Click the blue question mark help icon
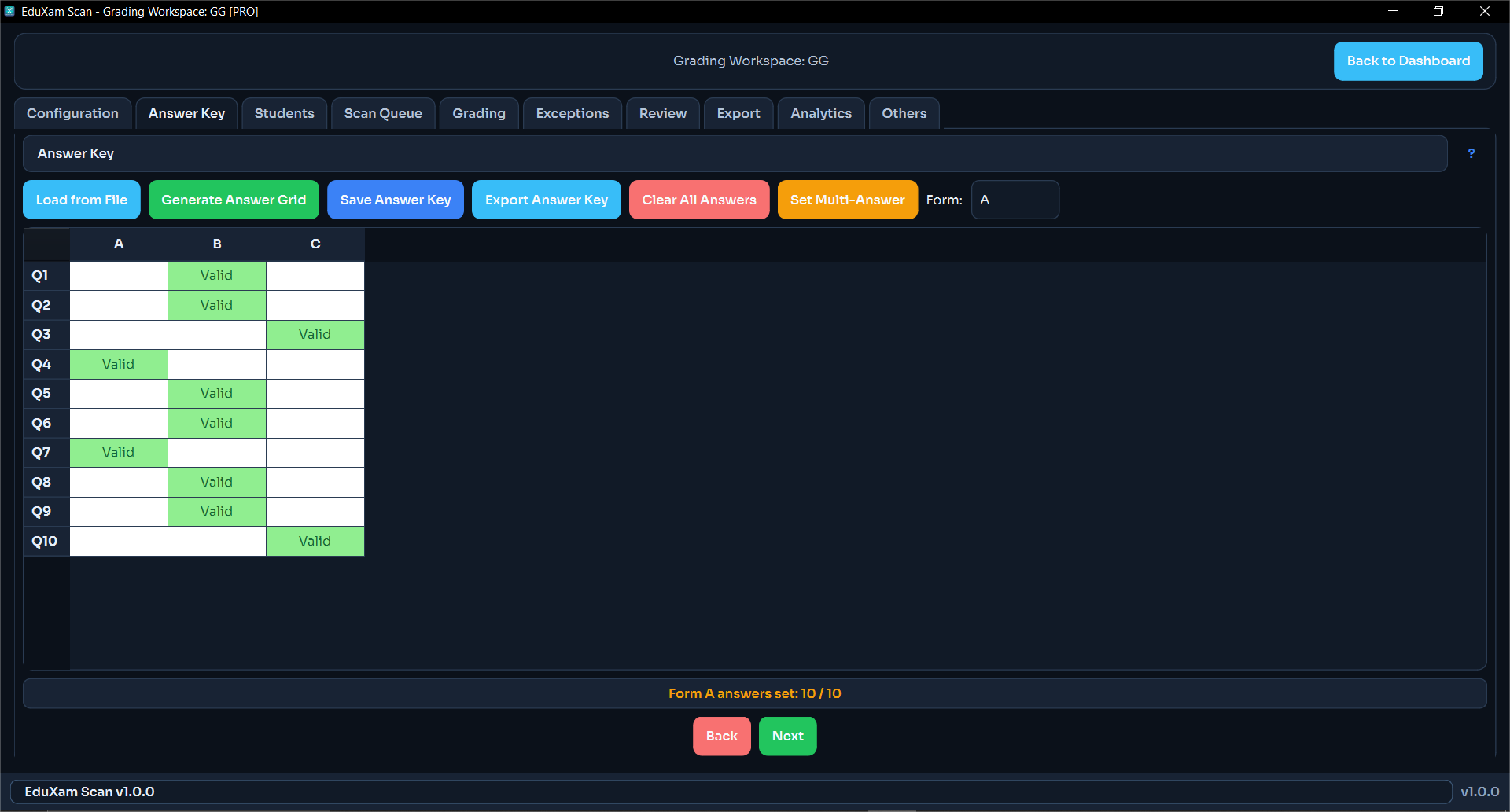The image size is (1510, 812). click(1471, 154)
